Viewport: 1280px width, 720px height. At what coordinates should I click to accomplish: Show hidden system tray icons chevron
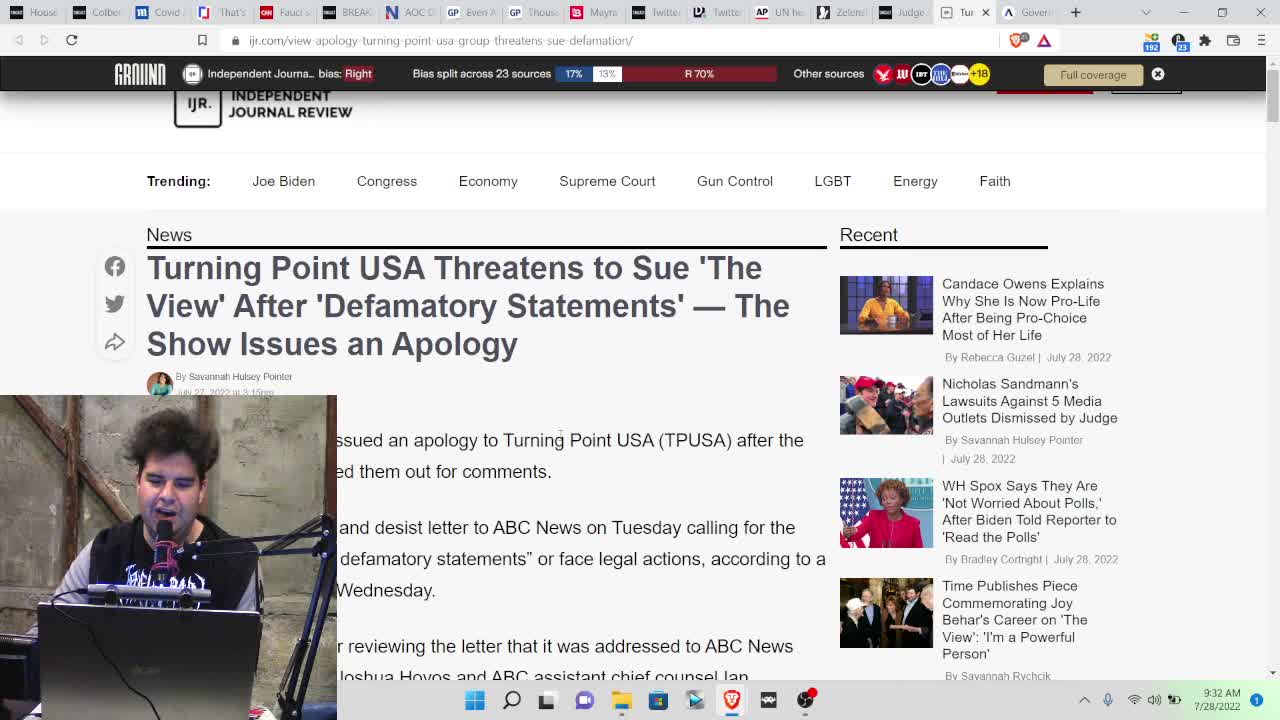click(x=1084, y=700)
